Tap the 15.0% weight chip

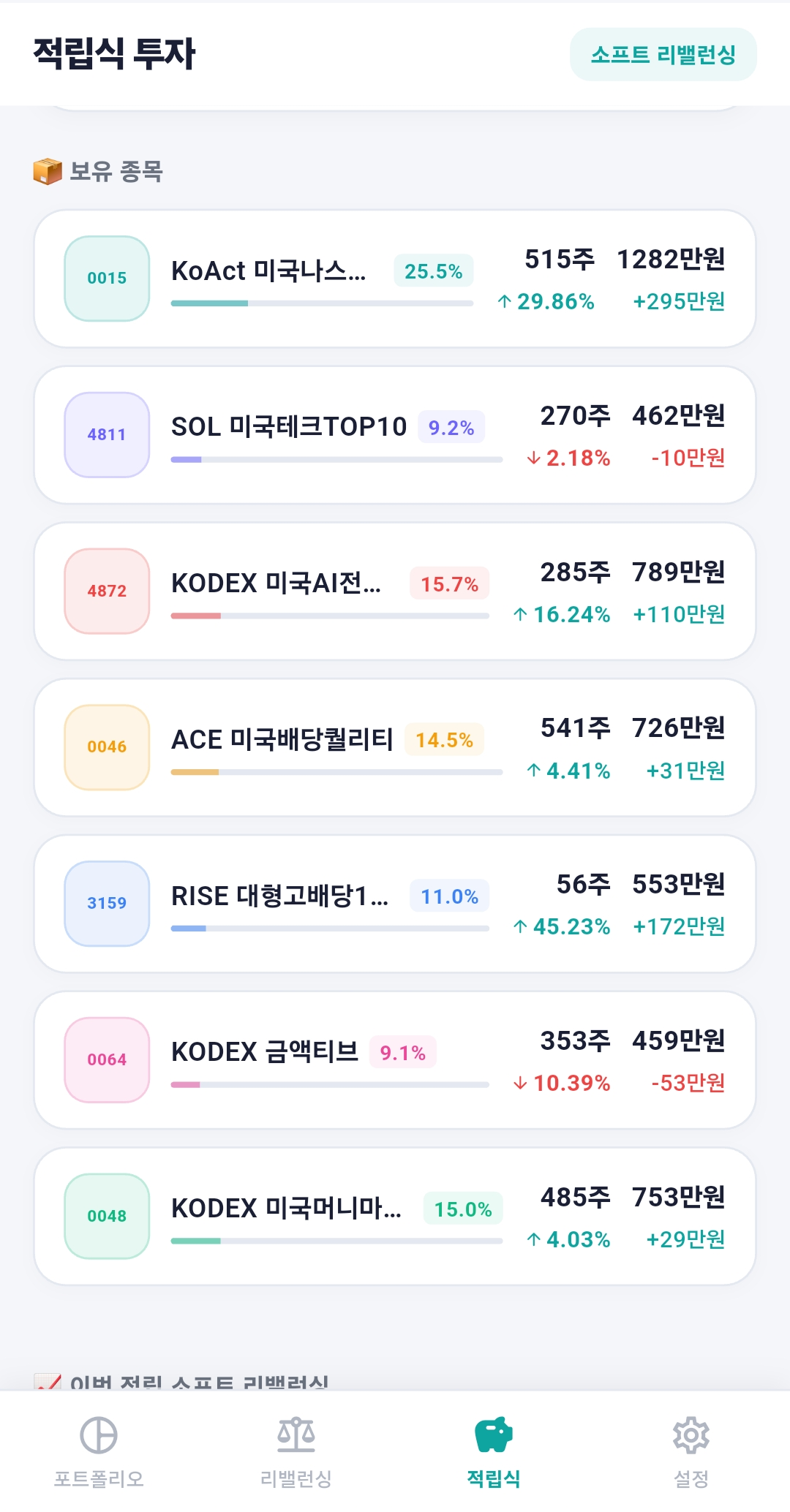pyautogui.click(x=463, y=1209)
